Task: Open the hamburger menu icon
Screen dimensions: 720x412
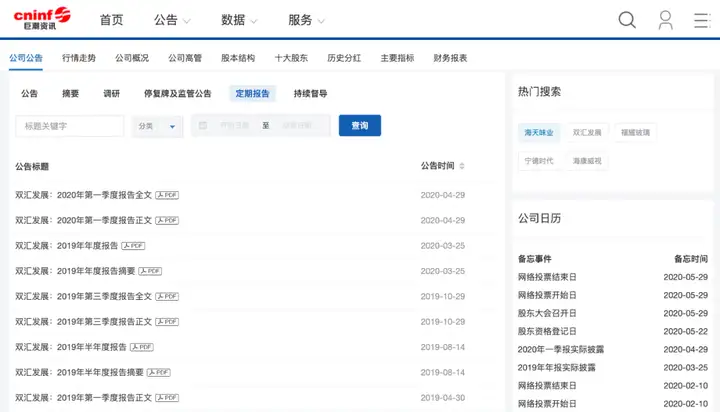Action: click(702, 20)
